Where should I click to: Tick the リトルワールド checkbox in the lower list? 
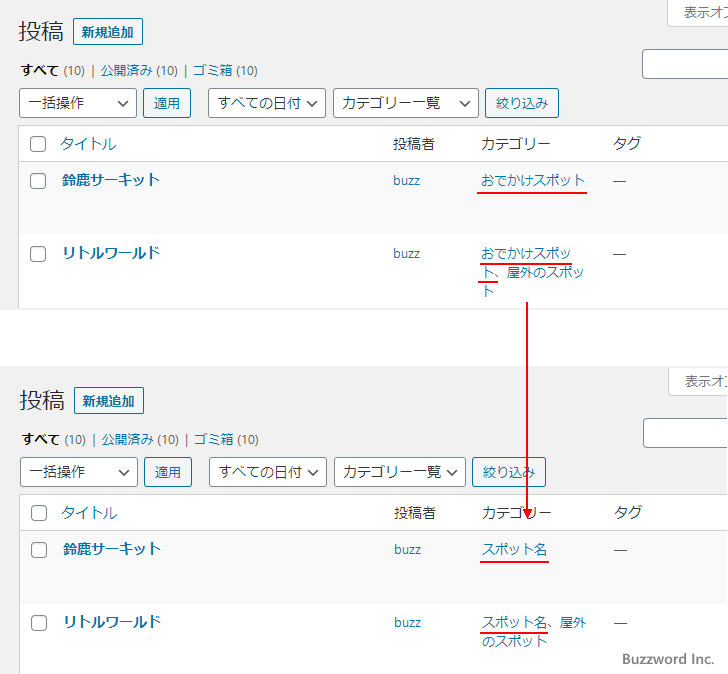pyautogui.click(x=39, y=623)
